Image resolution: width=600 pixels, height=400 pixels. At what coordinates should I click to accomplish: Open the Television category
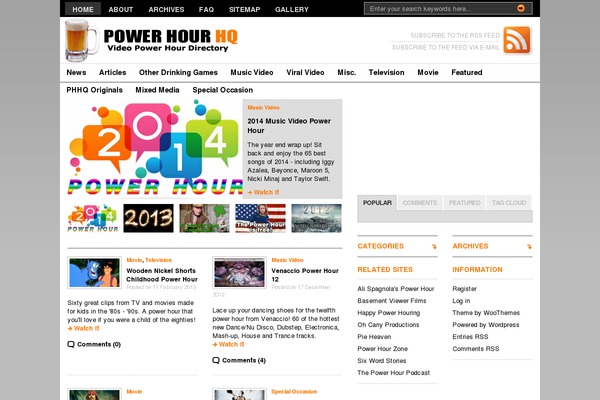386,72
